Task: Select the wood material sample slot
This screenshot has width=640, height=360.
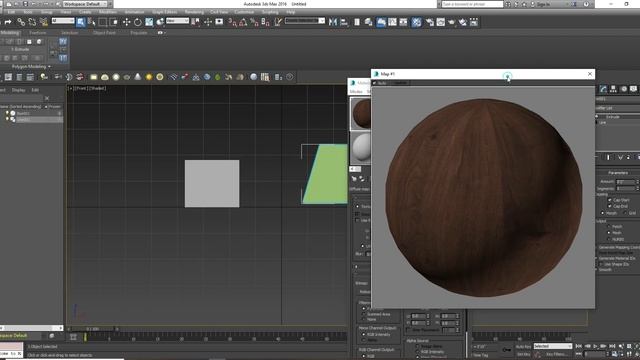Action: tap(361, 114)
